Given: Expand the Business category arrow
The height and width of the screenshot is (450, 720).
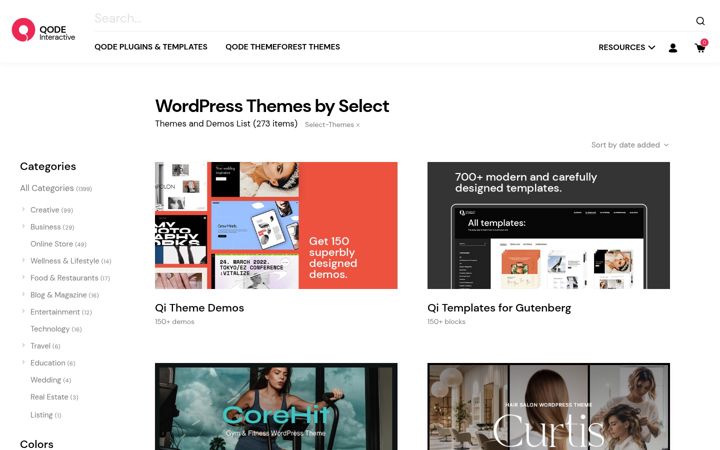Looking at the screenshot, I should coord(23,226).
